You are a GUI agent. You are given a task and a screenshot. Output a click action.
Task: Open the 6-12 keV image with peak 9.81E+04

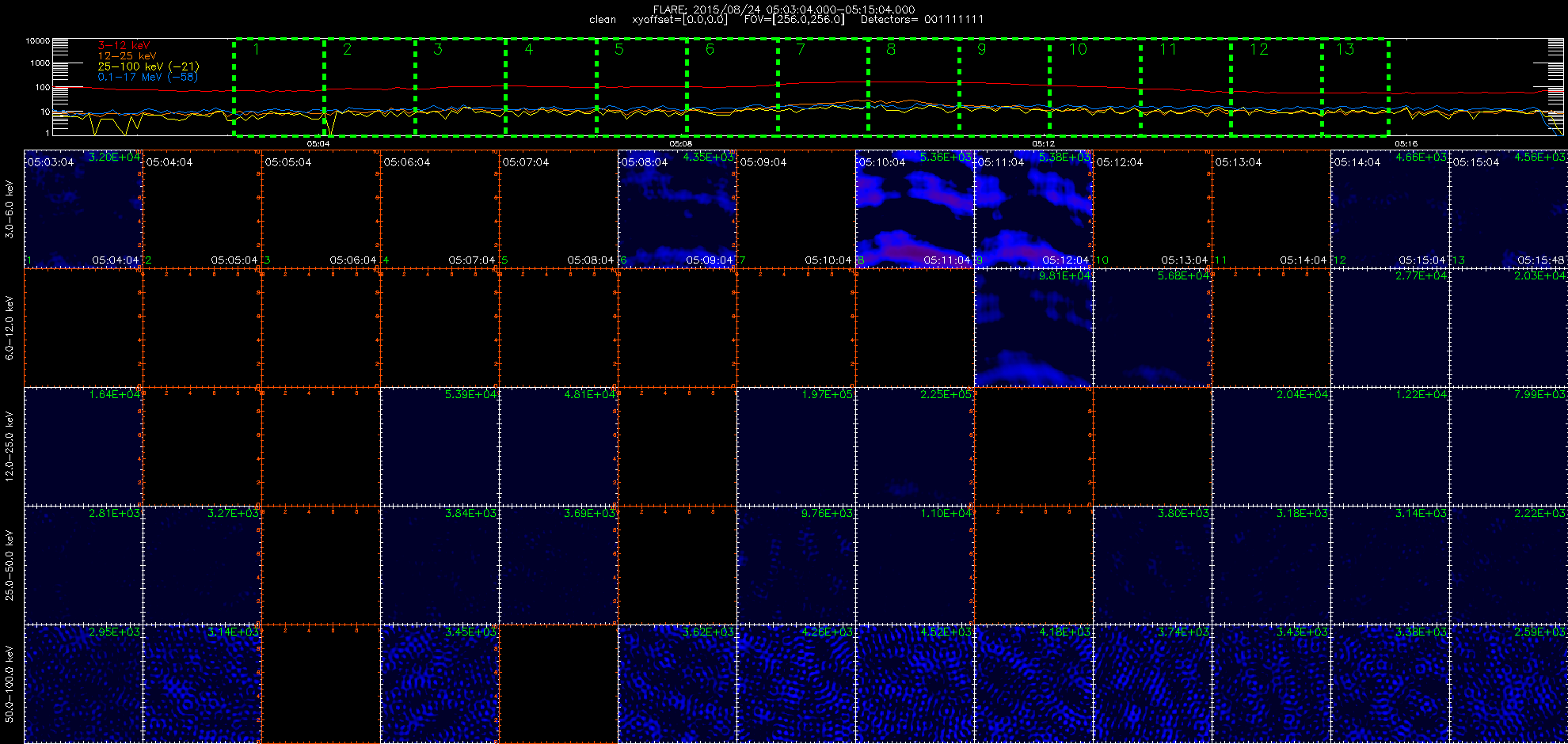pos(1033,328)
